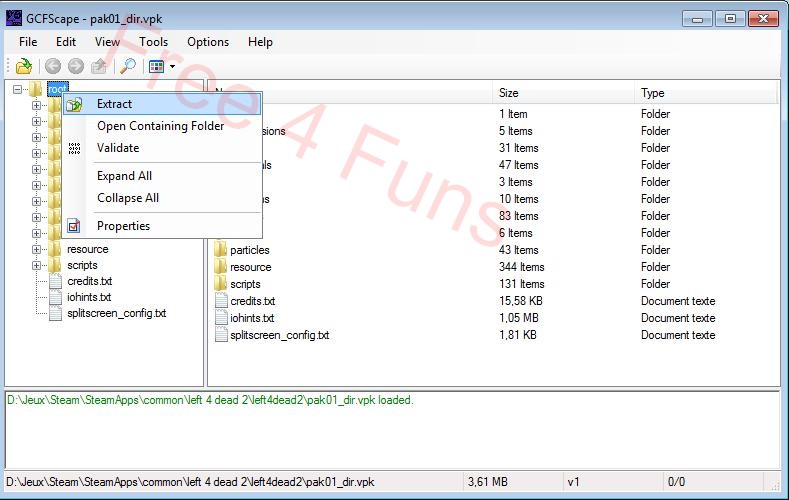The height and width of the screenshot is (500, 789).
Task: Choose Expand All in context menu
Action: click(x=124, y=176)
